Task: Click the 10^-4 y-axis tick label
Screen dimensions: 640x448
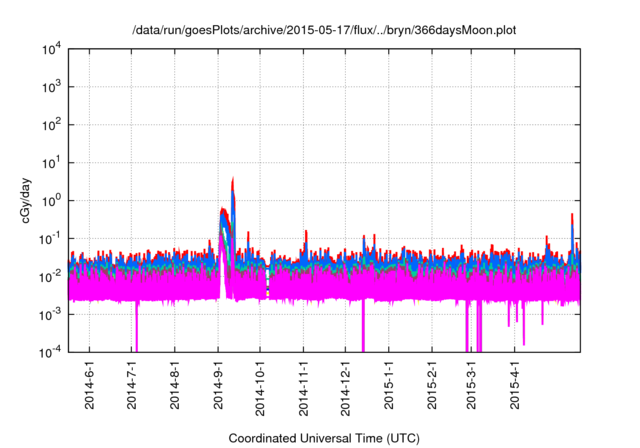Action: [51, 352]
